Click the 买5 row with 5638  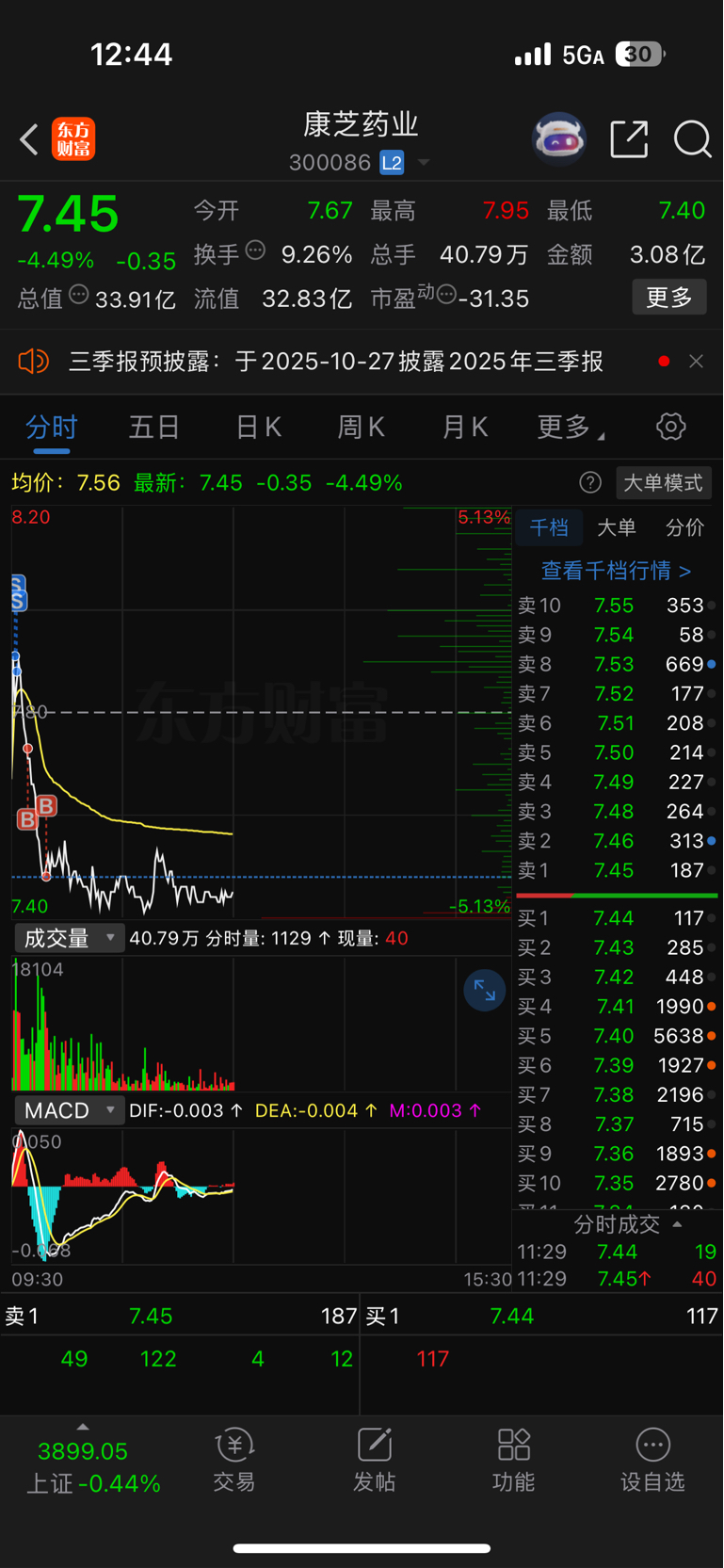click(617, 1036)
